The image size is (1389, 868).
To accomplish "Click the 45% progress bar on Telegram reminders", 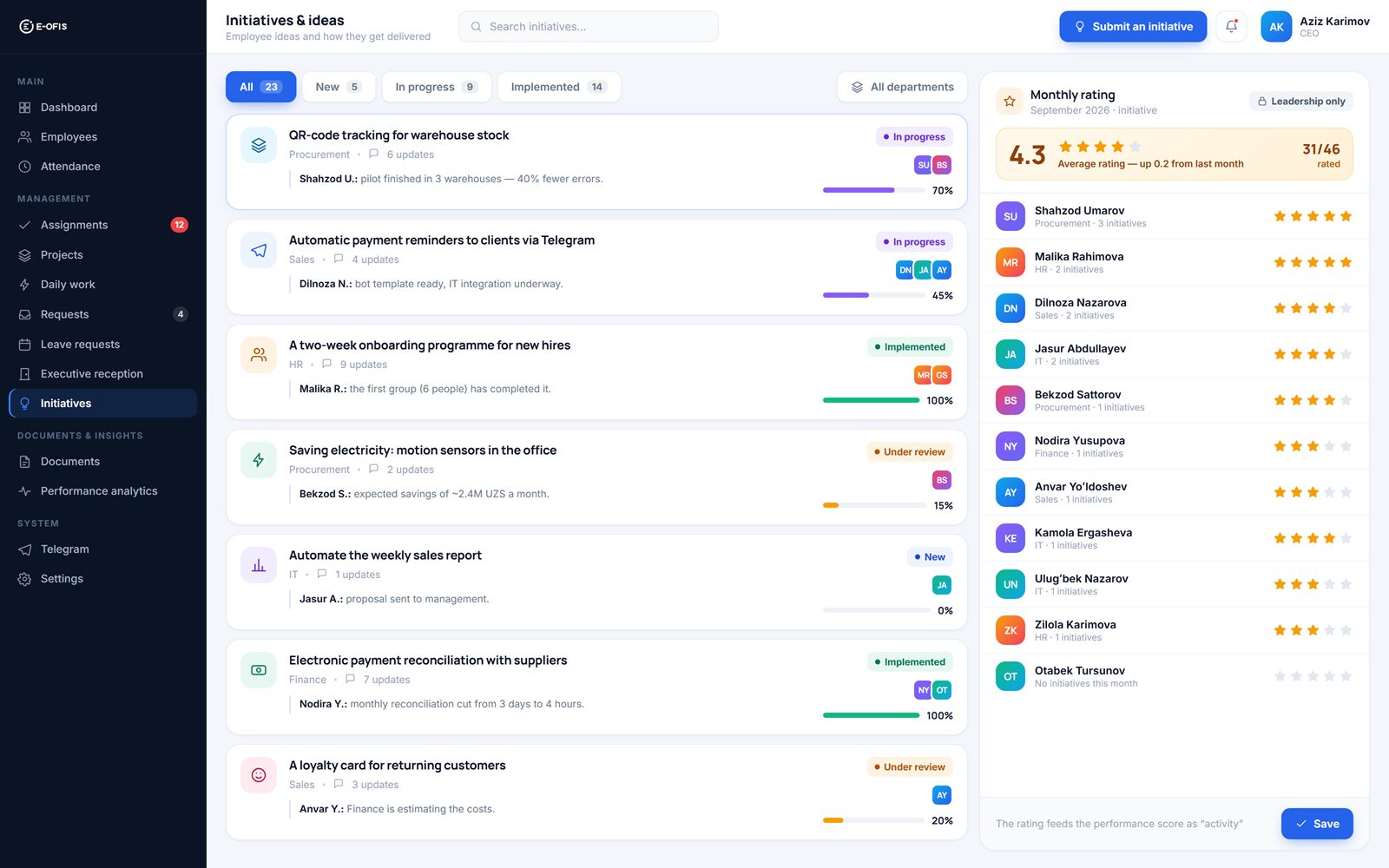I will (874, 295).
